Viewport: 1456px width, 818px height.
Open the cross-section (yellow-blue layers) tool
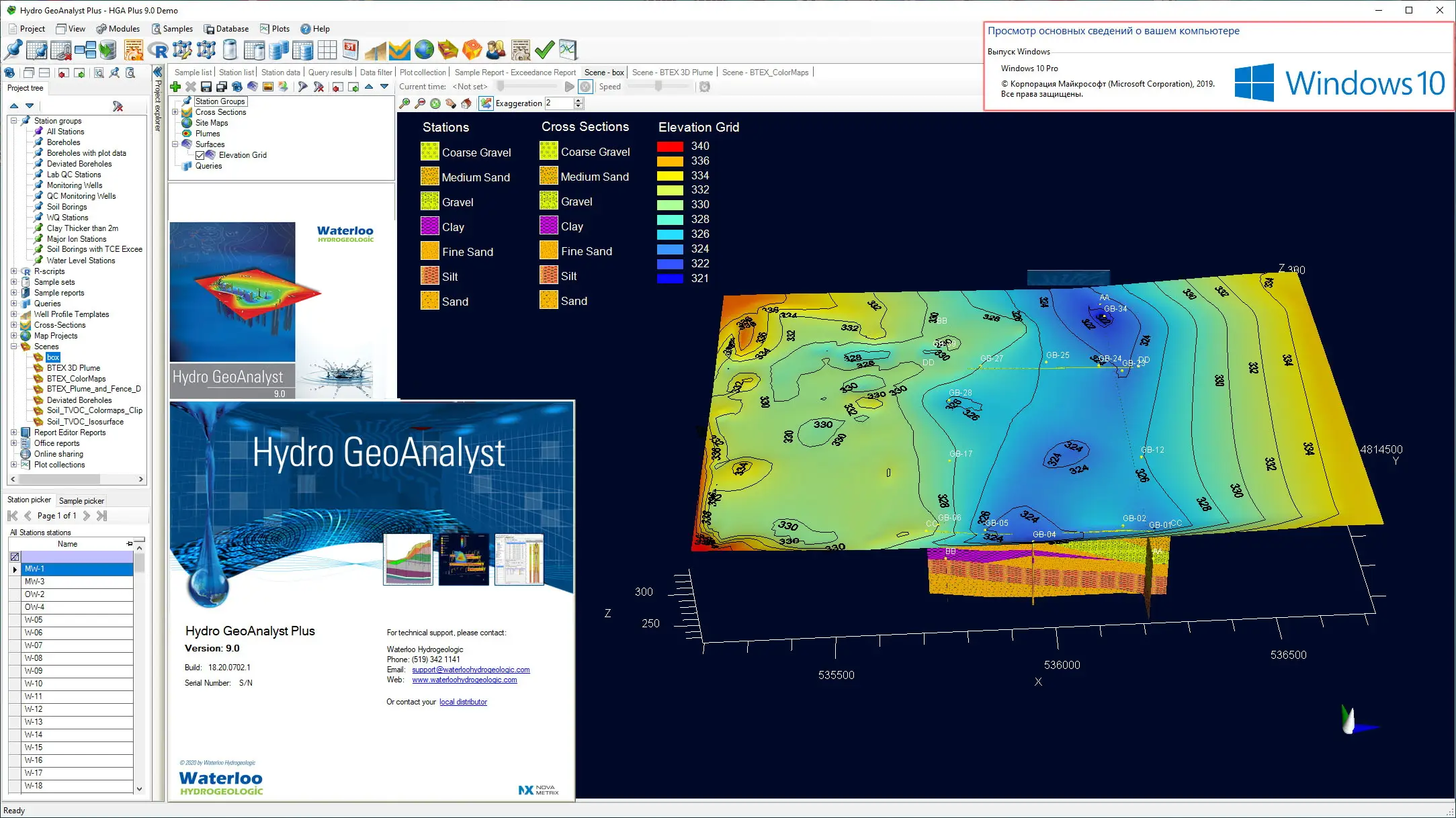pos(399,50)
